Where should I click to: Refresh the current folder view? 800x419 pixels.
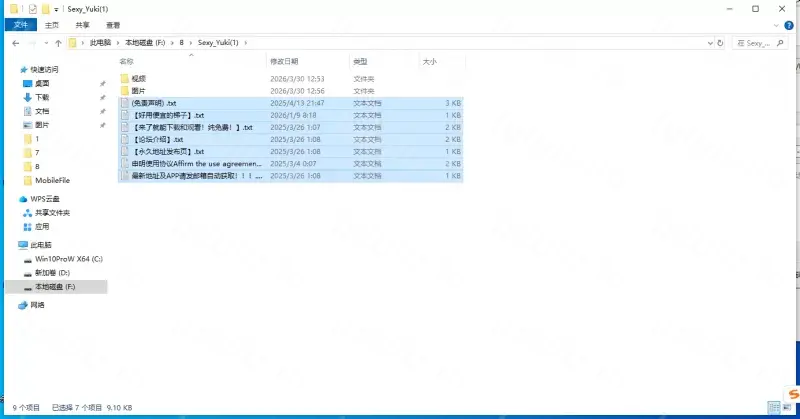[x=721, y=43]
